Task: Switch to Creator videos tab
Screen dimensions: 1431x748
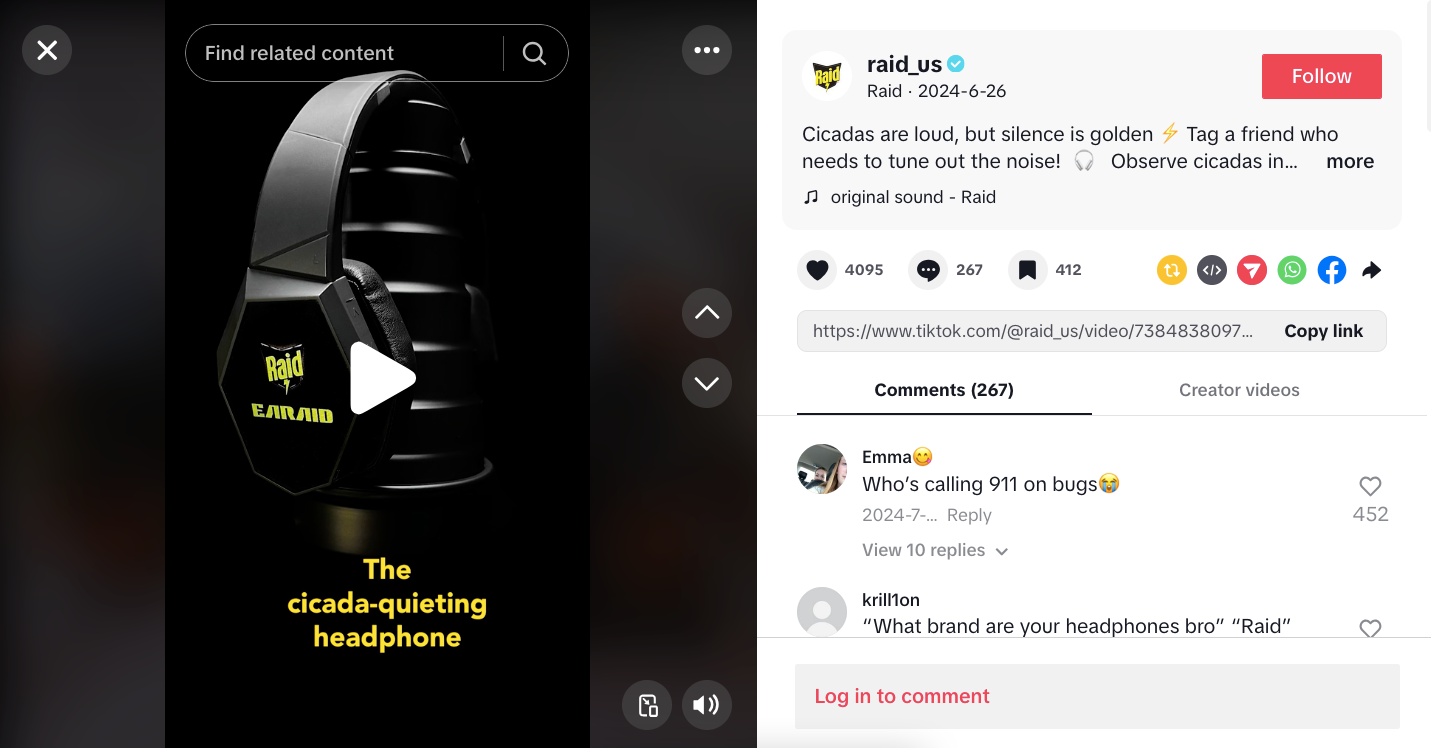Action: [x=1239, y=390]
